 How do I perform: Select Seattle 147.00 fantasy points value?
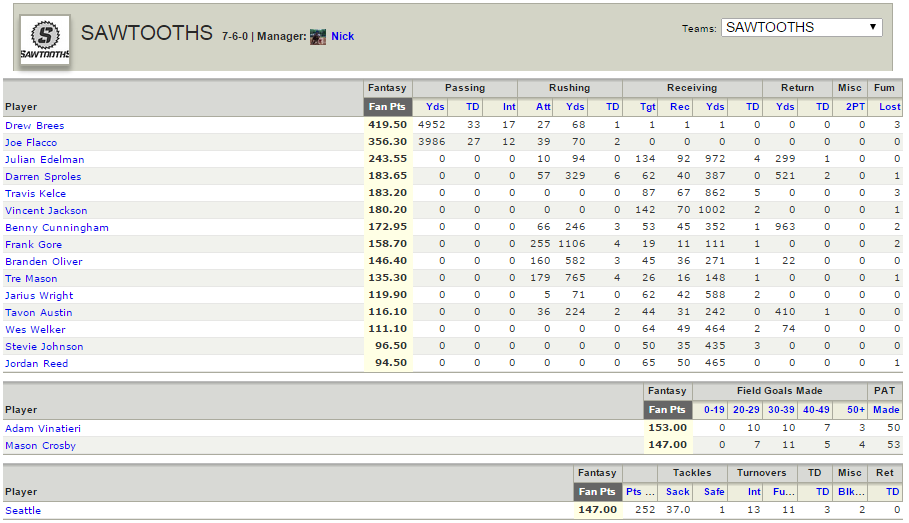598,510
